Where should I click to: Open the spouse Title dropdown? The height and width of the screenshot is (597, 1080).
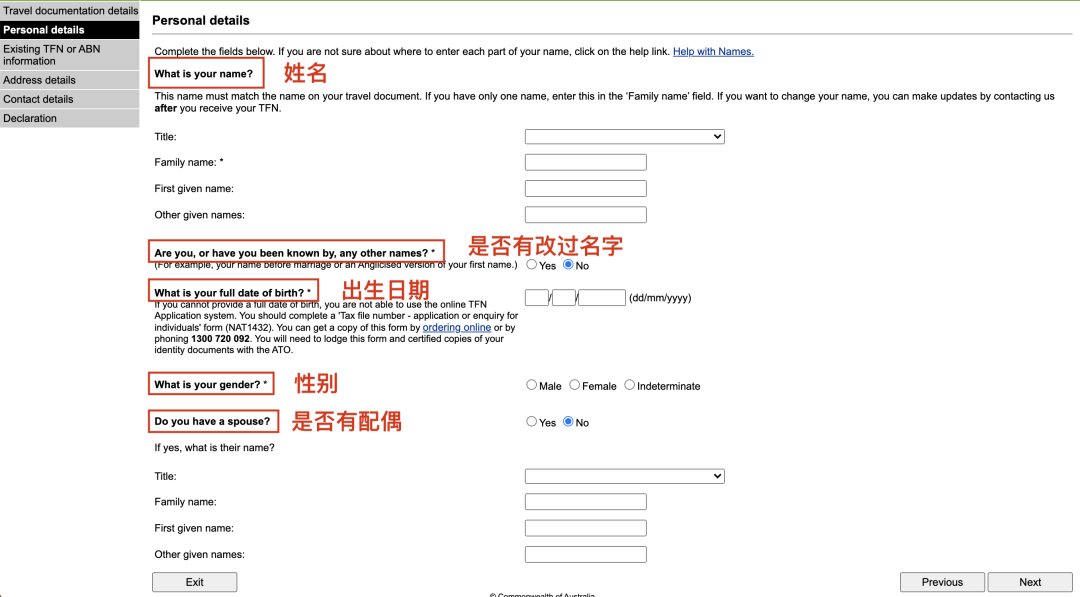coord(624,476)
